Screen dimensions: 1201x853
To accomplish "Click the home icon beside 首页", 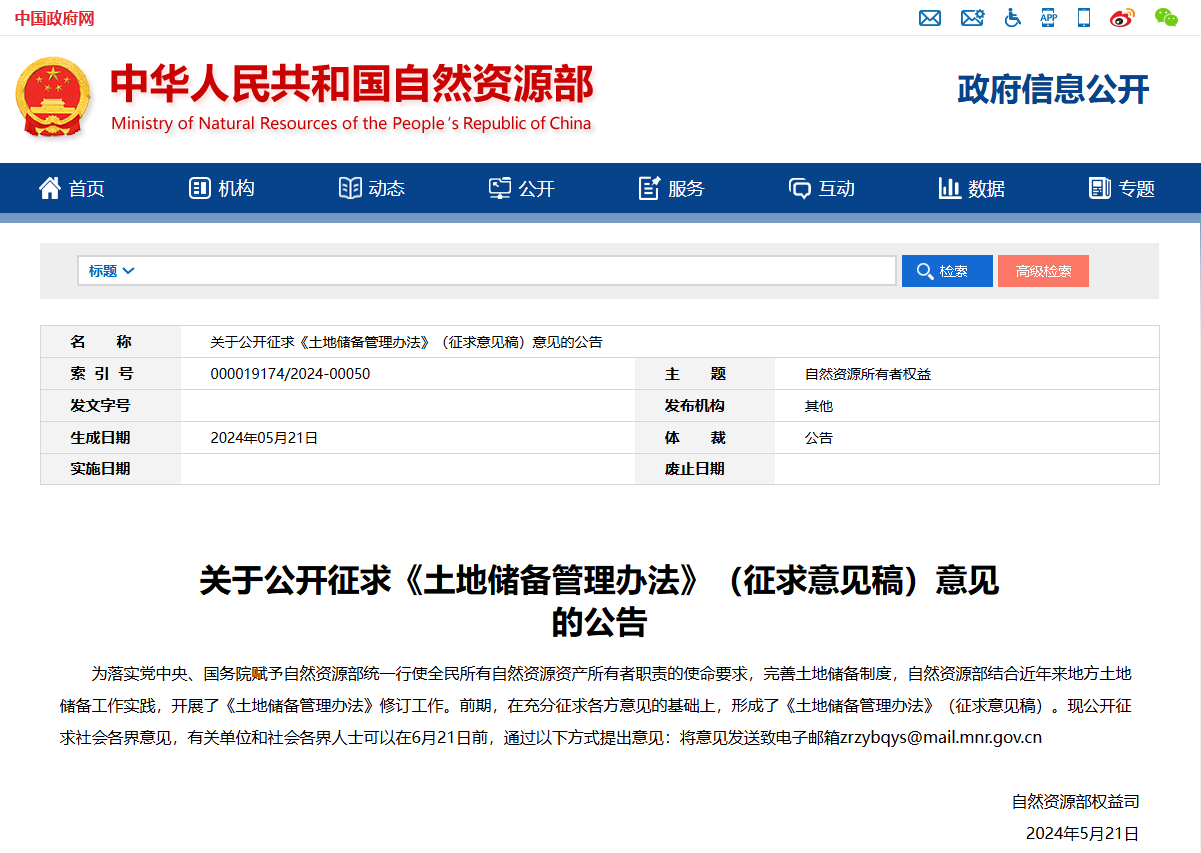I will pos(48,188).
